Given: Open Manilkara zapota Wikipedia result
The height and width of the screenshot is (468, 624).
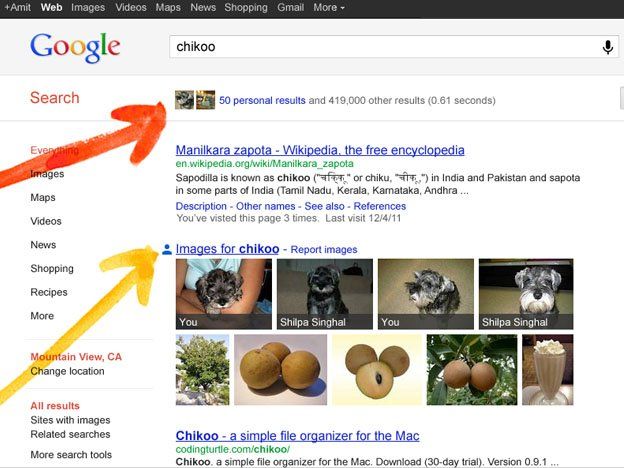Looking at the screenshot, I should [320, 150].
